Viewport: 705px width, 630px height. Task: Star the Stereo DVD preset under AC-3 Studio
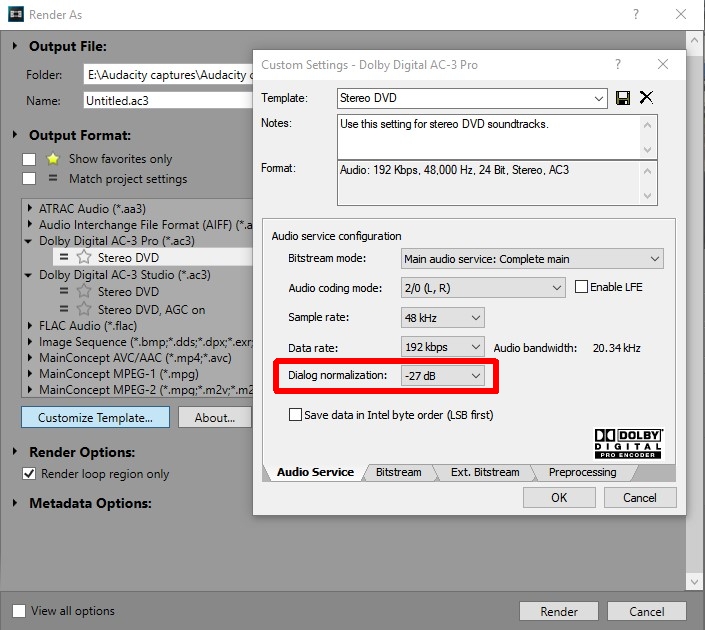(84, 291)
